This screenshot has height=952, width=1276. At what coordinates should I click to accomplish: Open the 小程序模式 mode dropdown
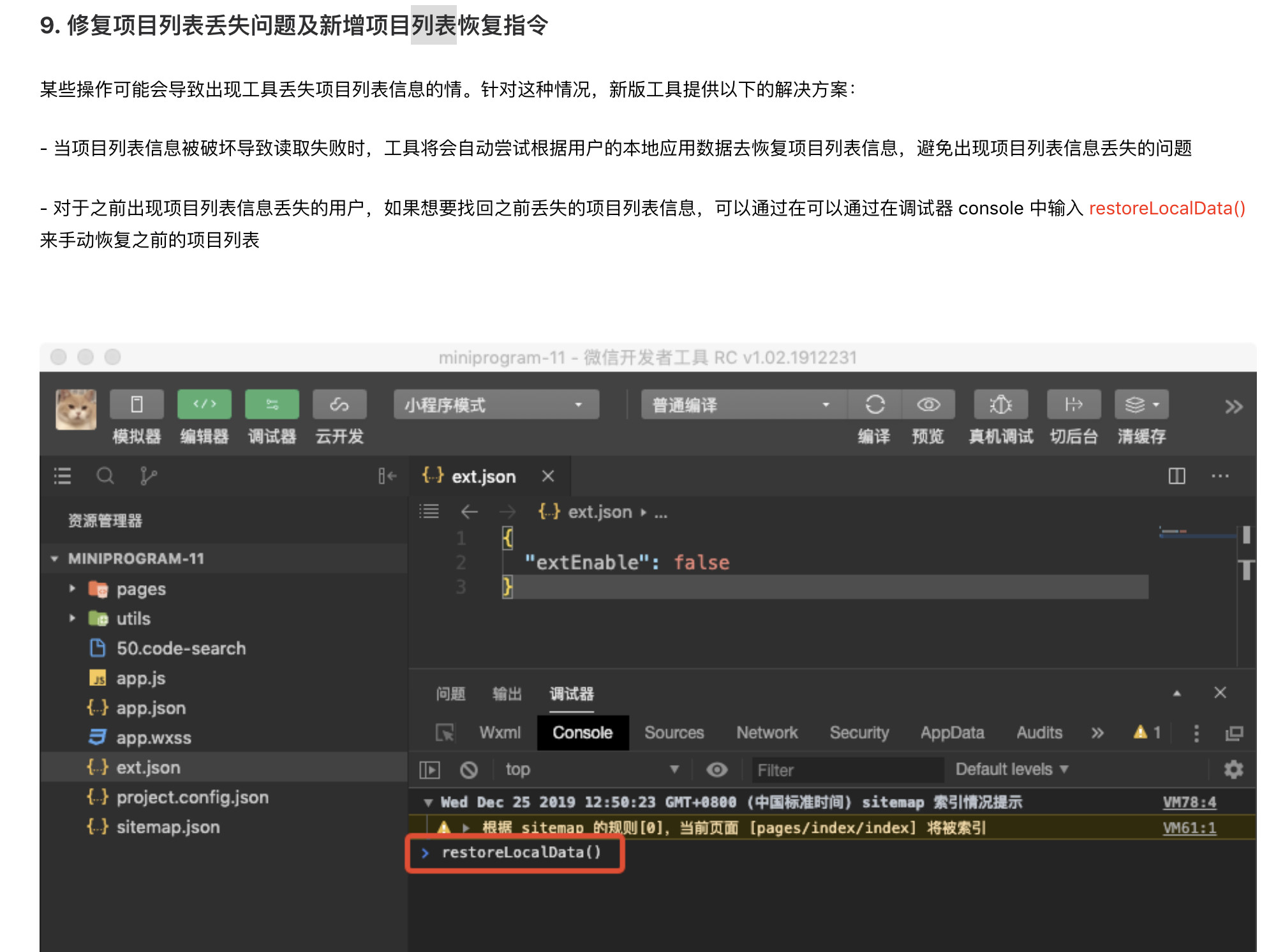496,405
